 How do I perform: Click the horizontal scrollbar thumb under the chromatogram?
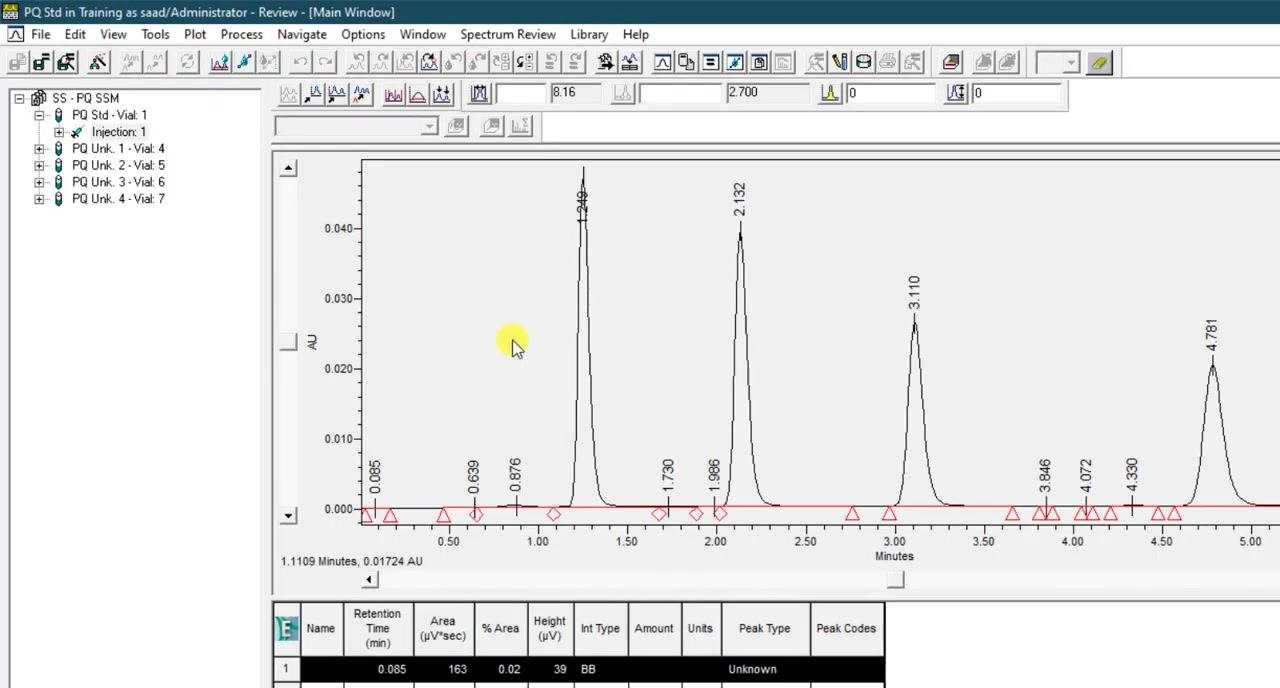895,579
